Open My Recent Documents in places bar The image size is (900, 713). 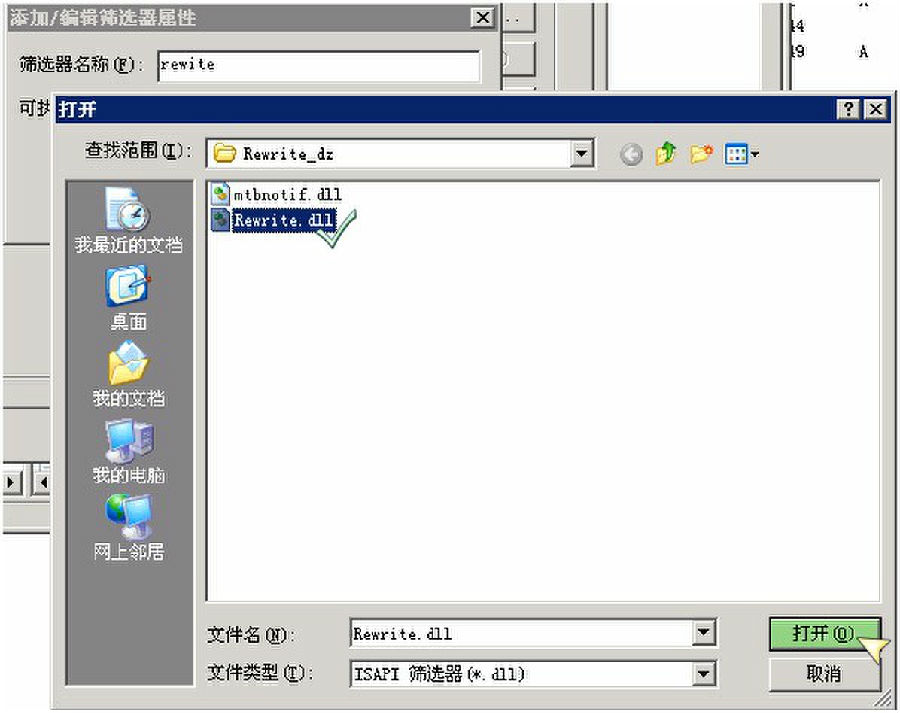tap(129, 221)
